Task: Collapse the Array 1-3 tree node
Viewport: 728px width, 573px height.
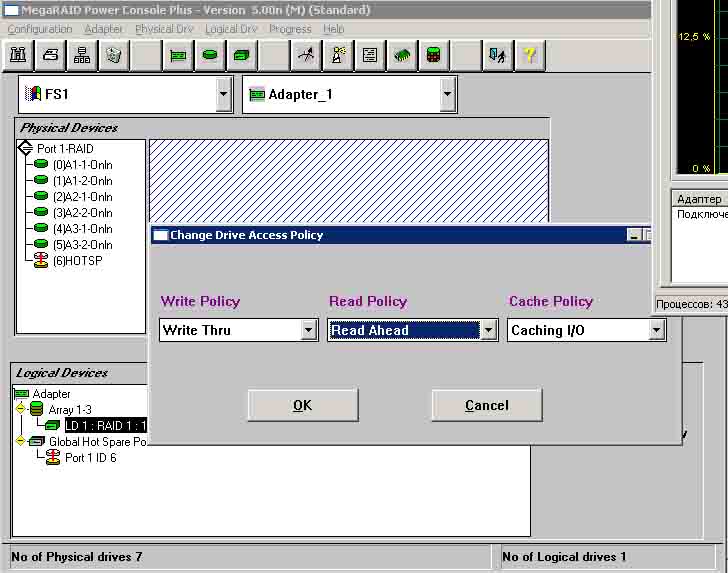Action: point(21,410)
